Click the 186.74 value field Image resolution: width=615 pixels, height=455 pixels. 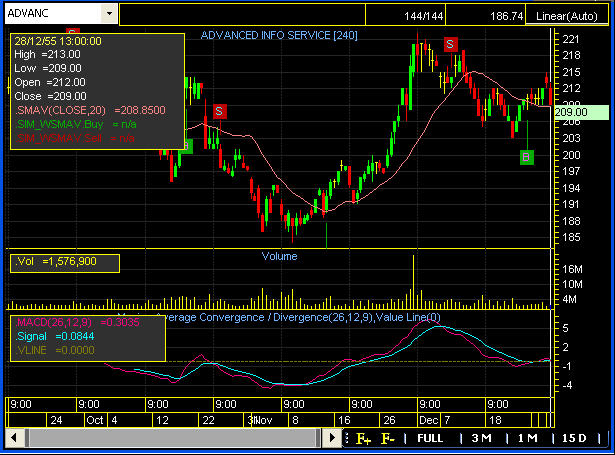pos(486,16)
